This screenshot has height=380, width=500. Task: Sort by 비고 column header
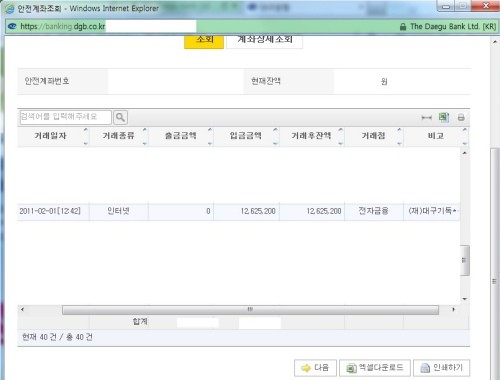pos(436,136)
